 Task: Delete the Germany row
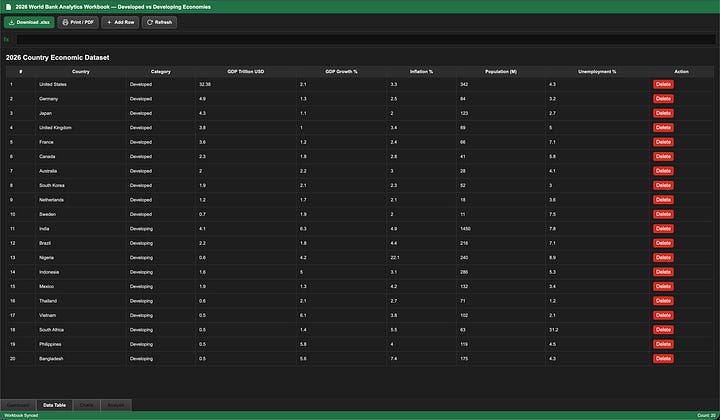663,99
